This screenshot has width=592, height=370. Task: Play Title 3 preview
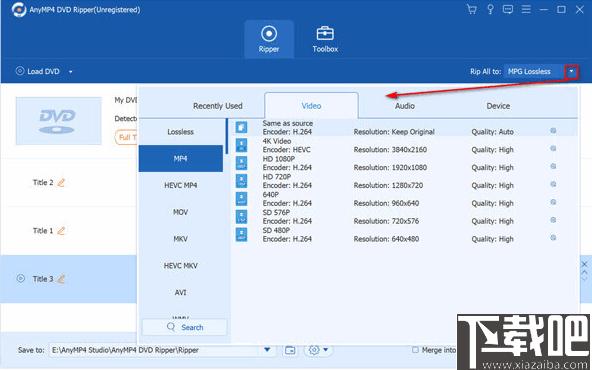pos(20,279)
